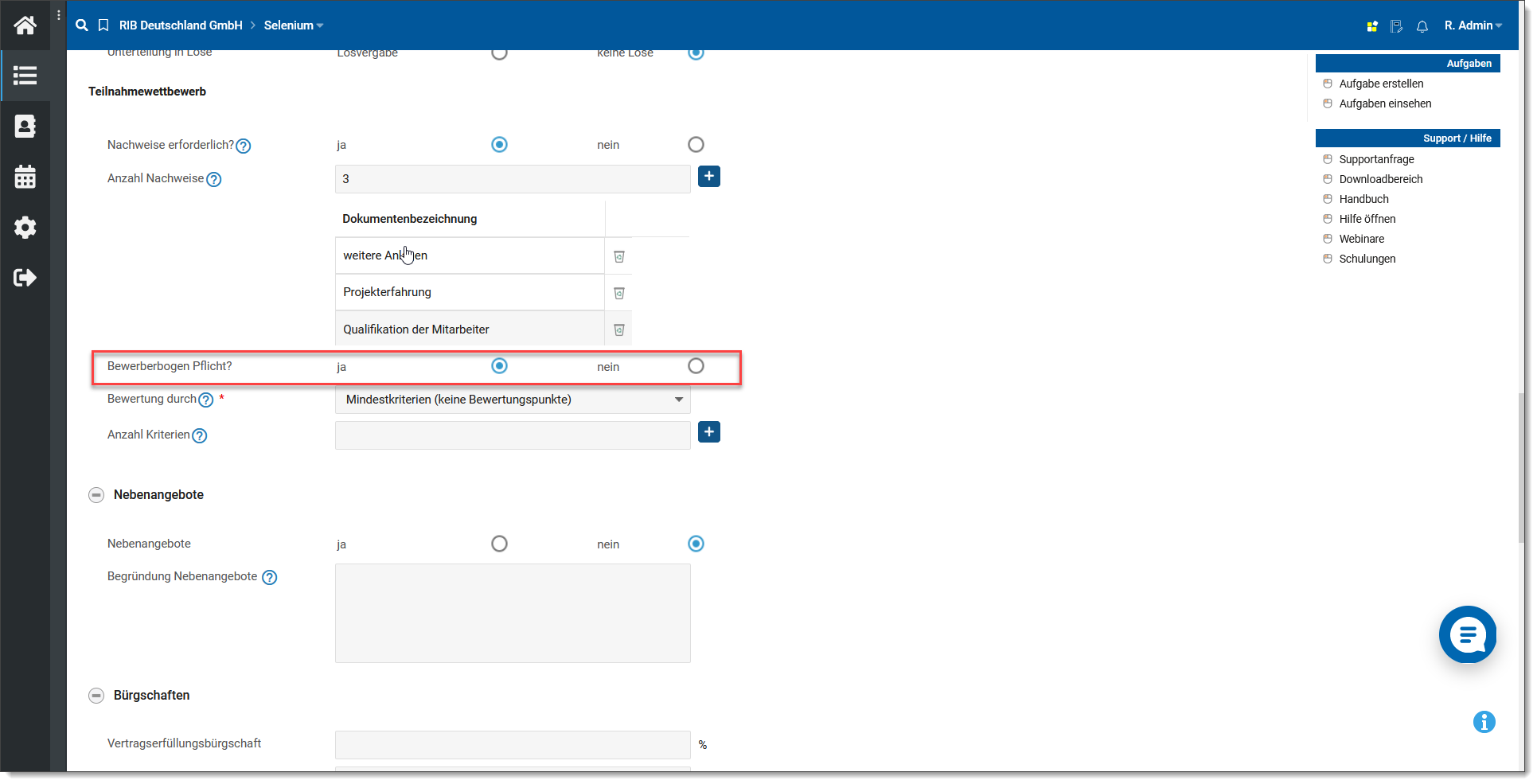The height and width of the screenshot is (784, 1537).
Task: Open the notifications bell icon
Action: click(1422, 26)
